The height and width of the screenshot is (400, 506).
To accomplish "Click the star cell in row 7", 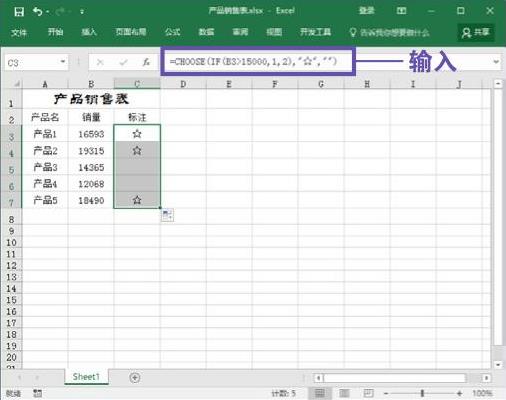I will [x=137, y=200].
